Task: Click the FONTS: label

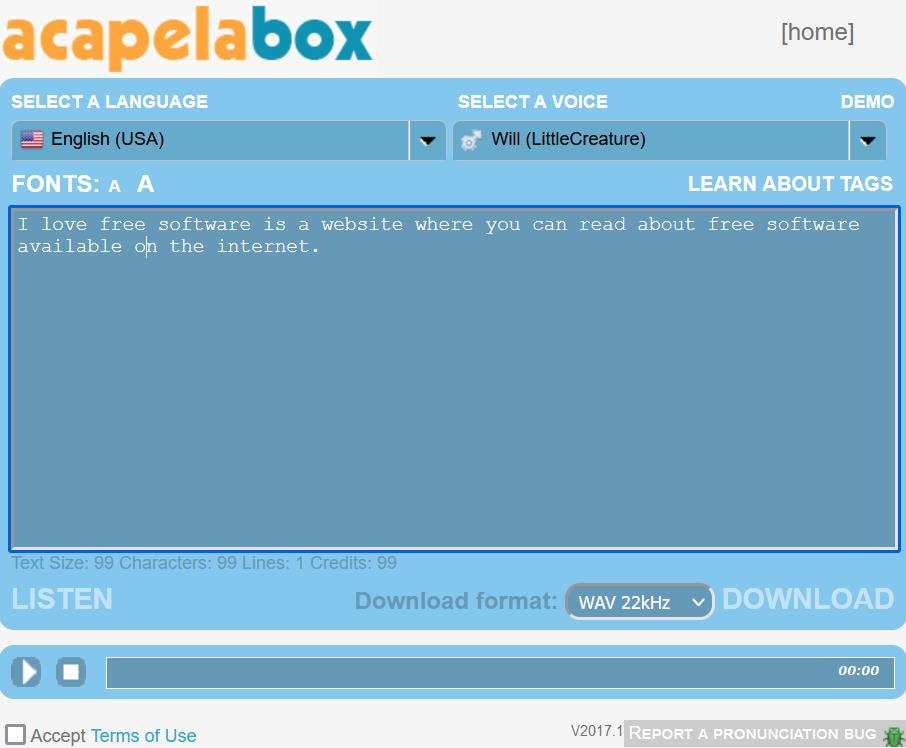Action: (x=55, y=184)
